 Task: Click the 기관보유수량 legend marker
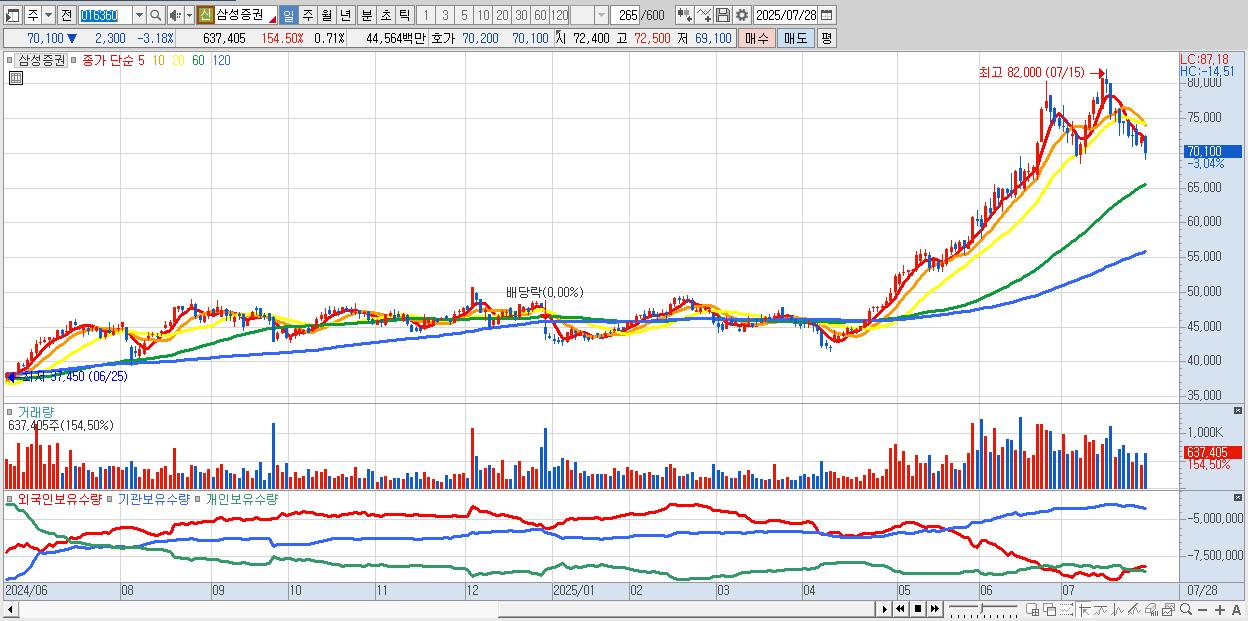(x=111, y=498)
